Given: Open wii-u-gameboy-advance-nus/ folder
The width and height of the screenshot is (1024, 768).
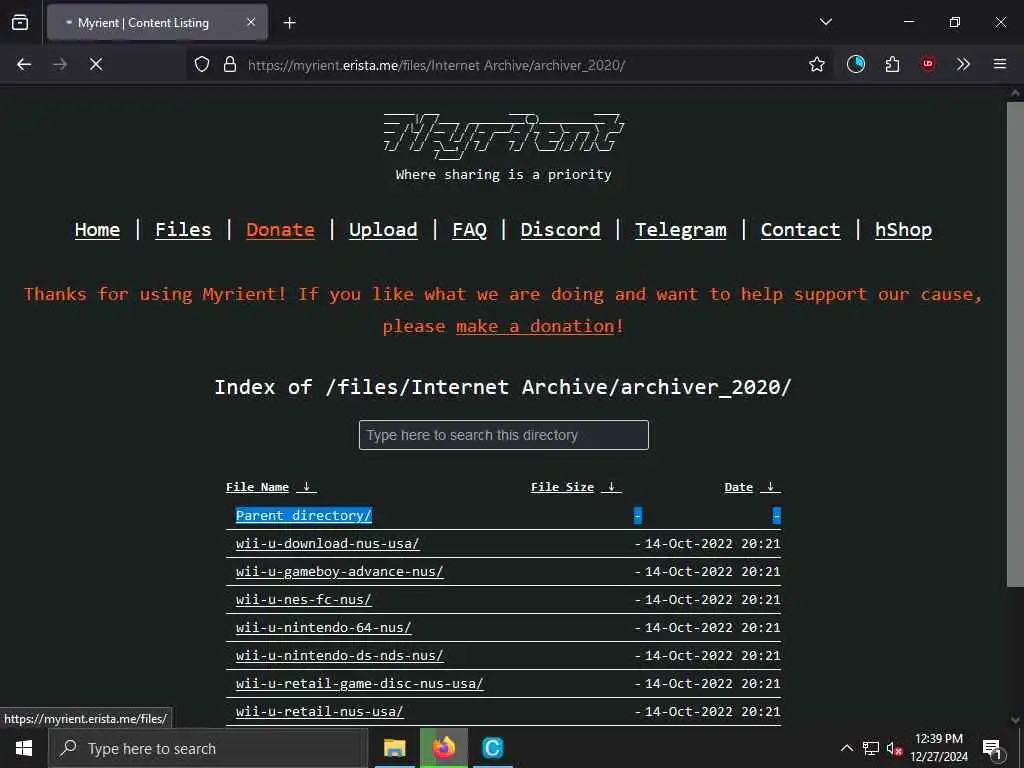Looking at the screenshot, I should point(340,571).
